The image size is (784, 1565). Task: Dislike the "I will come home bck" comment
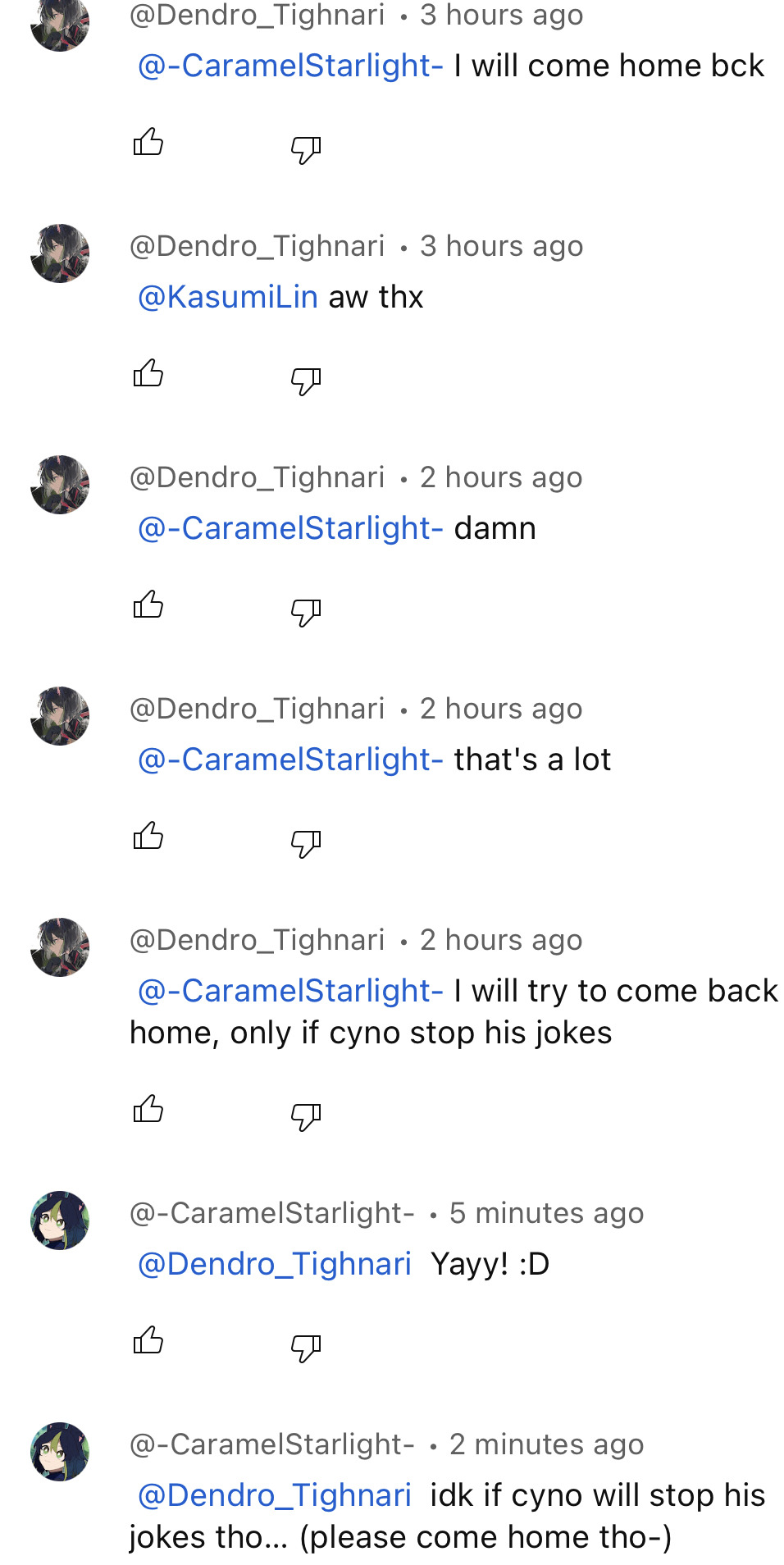(x=306, y=148)
